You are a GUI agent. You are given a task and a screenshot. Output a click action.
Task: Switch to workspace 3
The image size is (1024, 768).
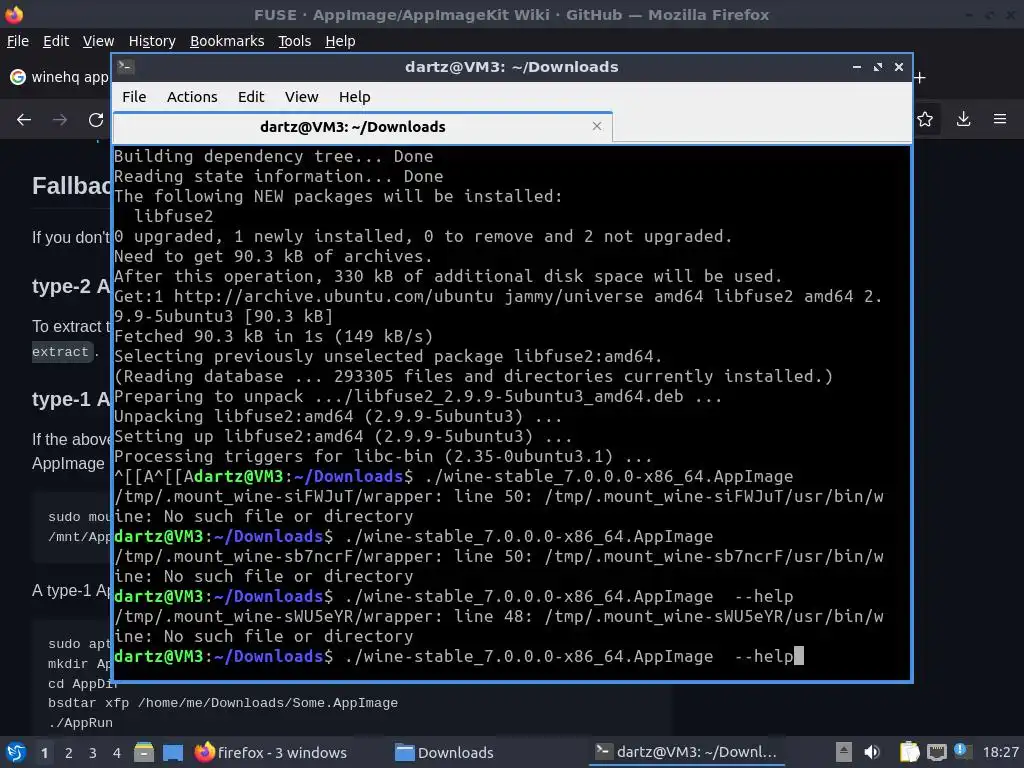pos(93,753)
